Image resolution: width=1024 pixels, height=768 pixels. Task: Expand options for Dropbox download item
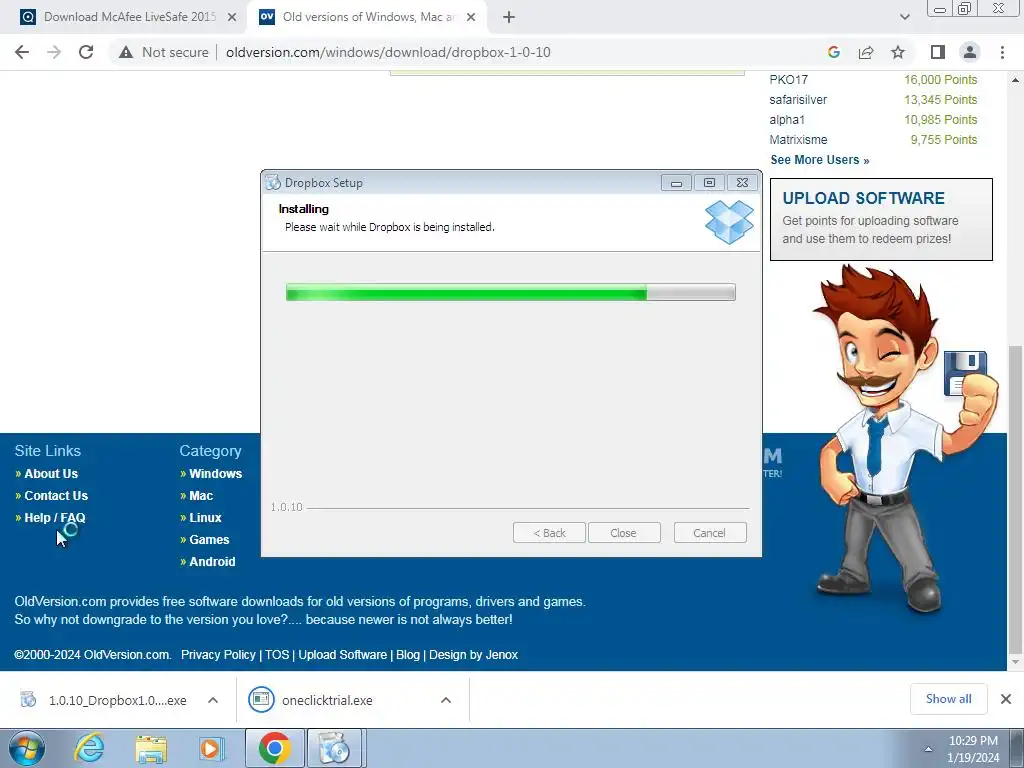click(213, 700)
